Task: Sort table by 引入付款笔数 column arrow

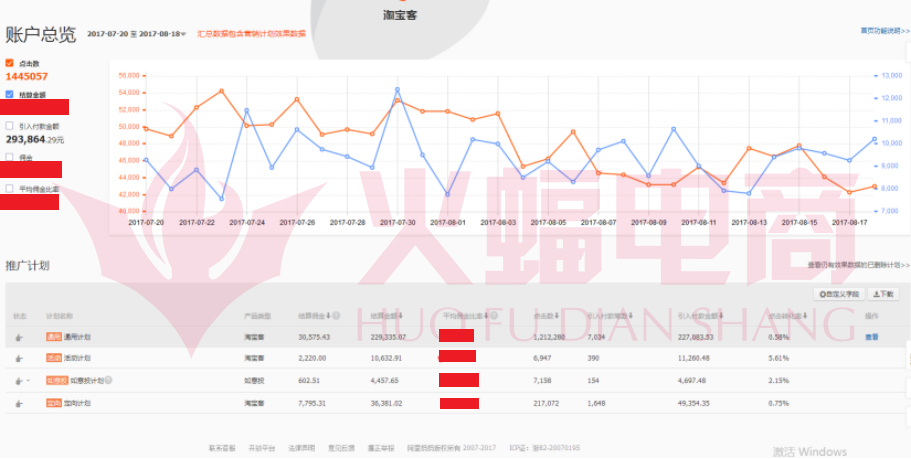Action: [631, 316]
